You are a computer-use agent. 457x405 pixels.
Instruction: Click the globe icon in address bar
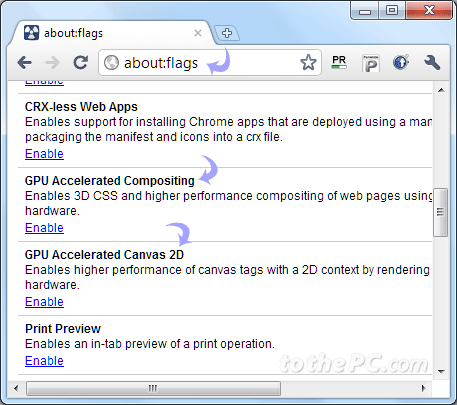click(111, 62)
